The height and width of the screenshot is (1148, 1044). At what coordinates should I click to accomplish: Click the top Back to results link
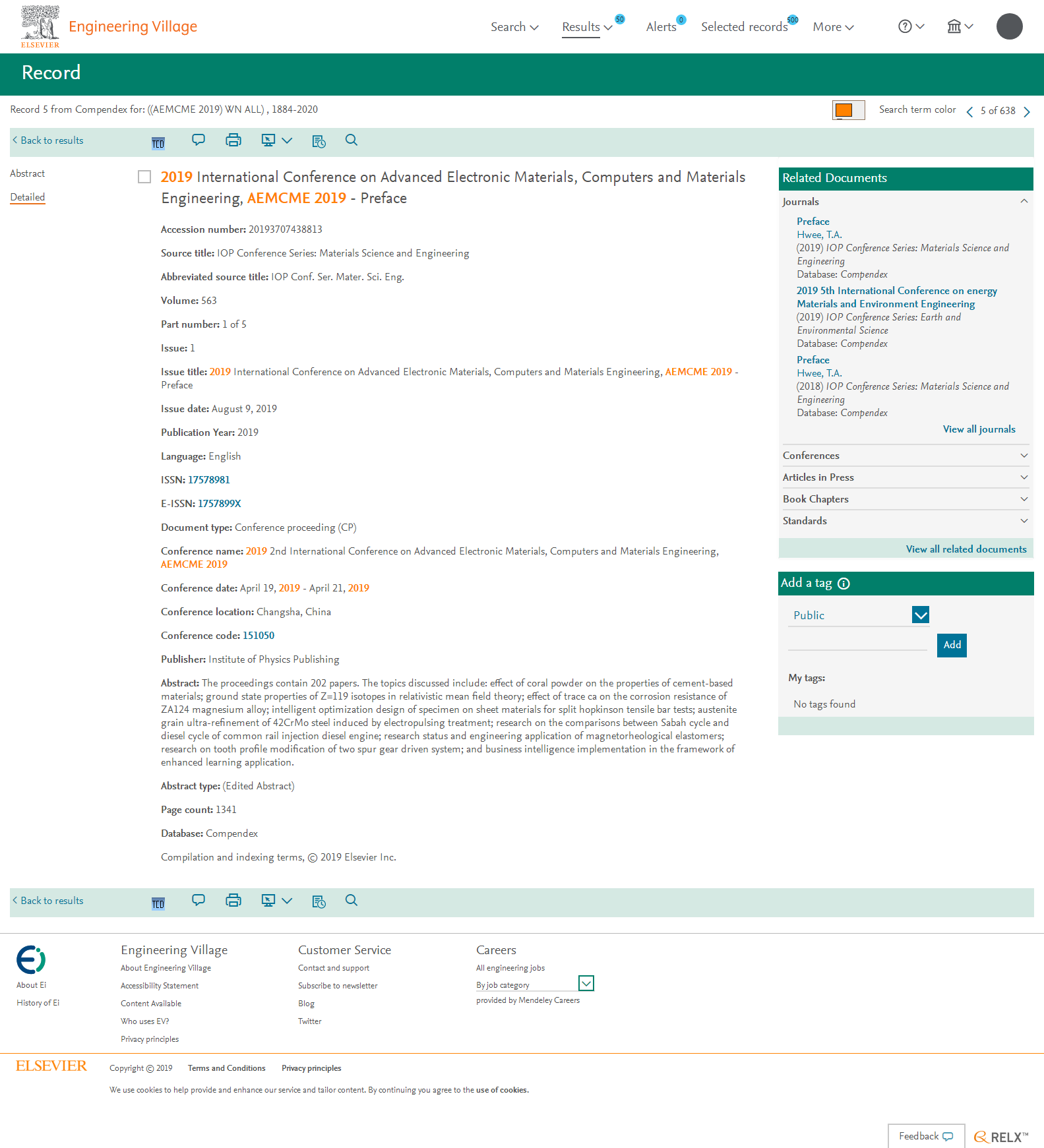[x=48, y=140]
